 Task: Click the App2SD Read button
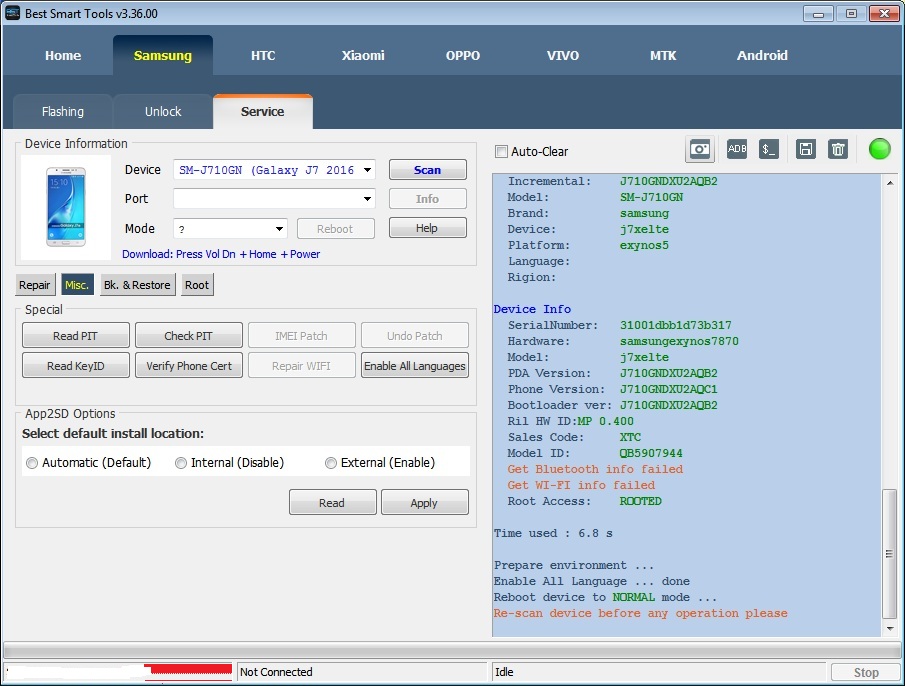click(x=332, y=503)
